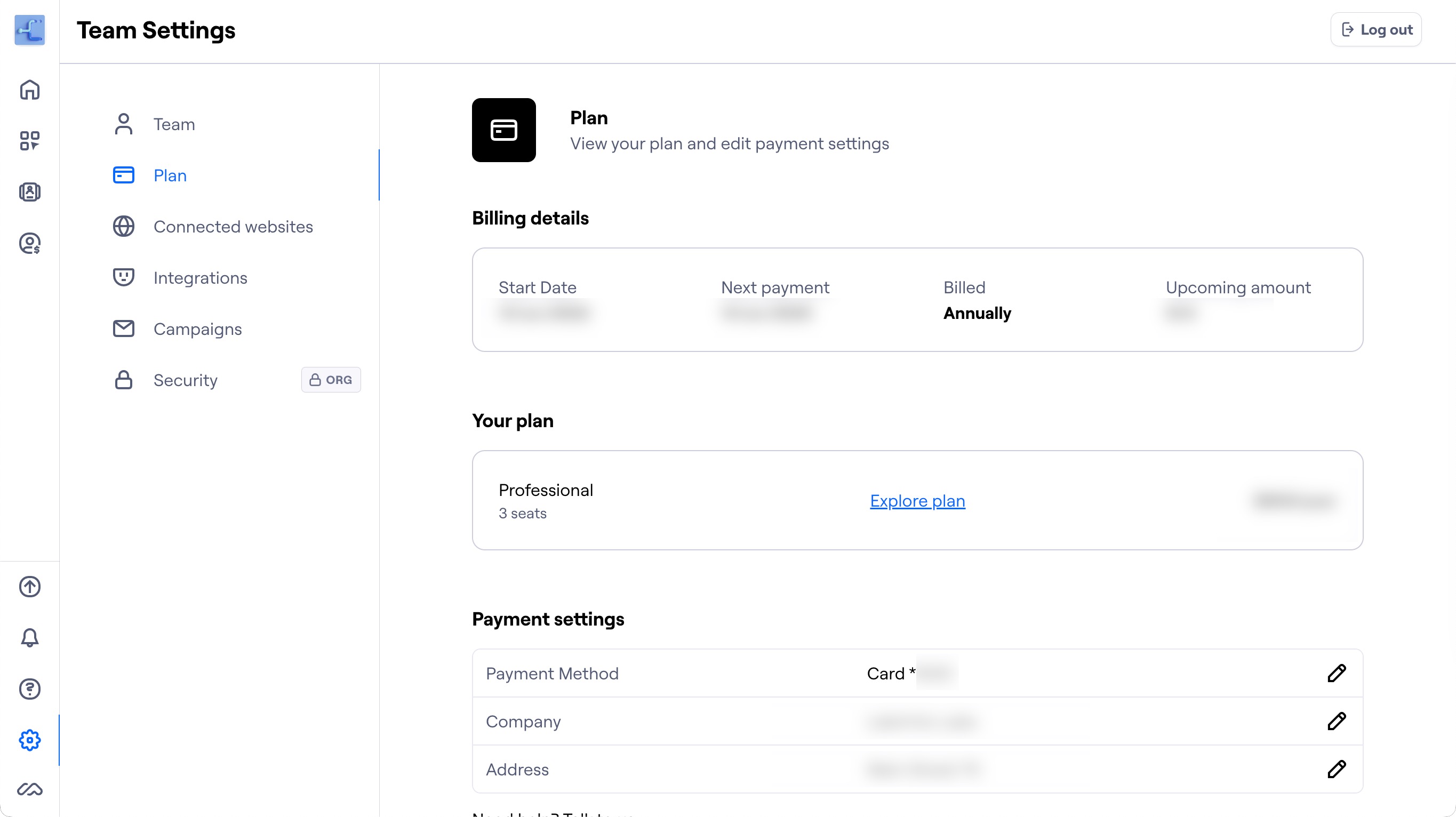Open the notifications bell icon
Image resolution: width=1456 pixels, height=817 pixels.
coord(29,638)
